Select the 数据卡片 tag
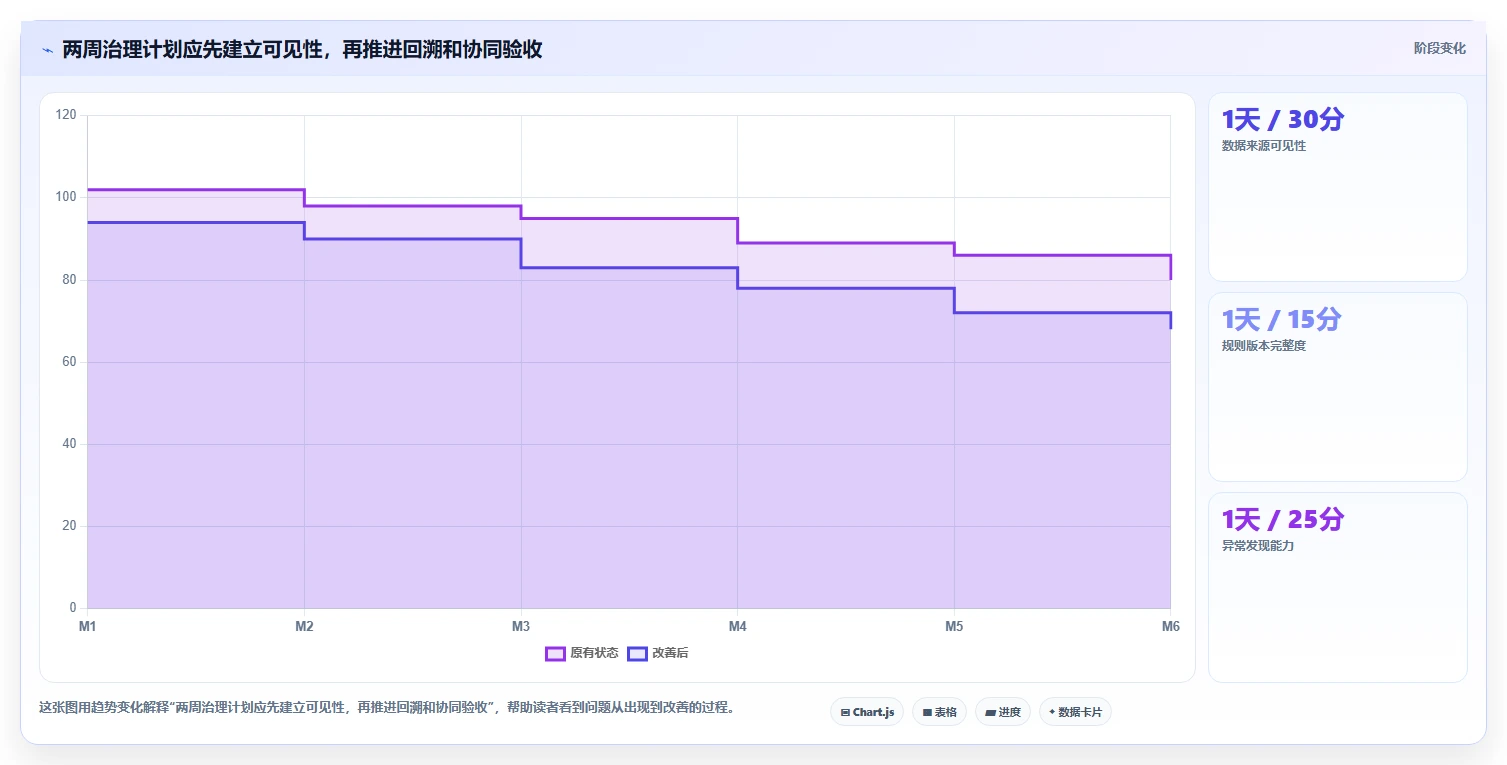The width and height of the screenshot is (1507, 765). click(1075, 712)
